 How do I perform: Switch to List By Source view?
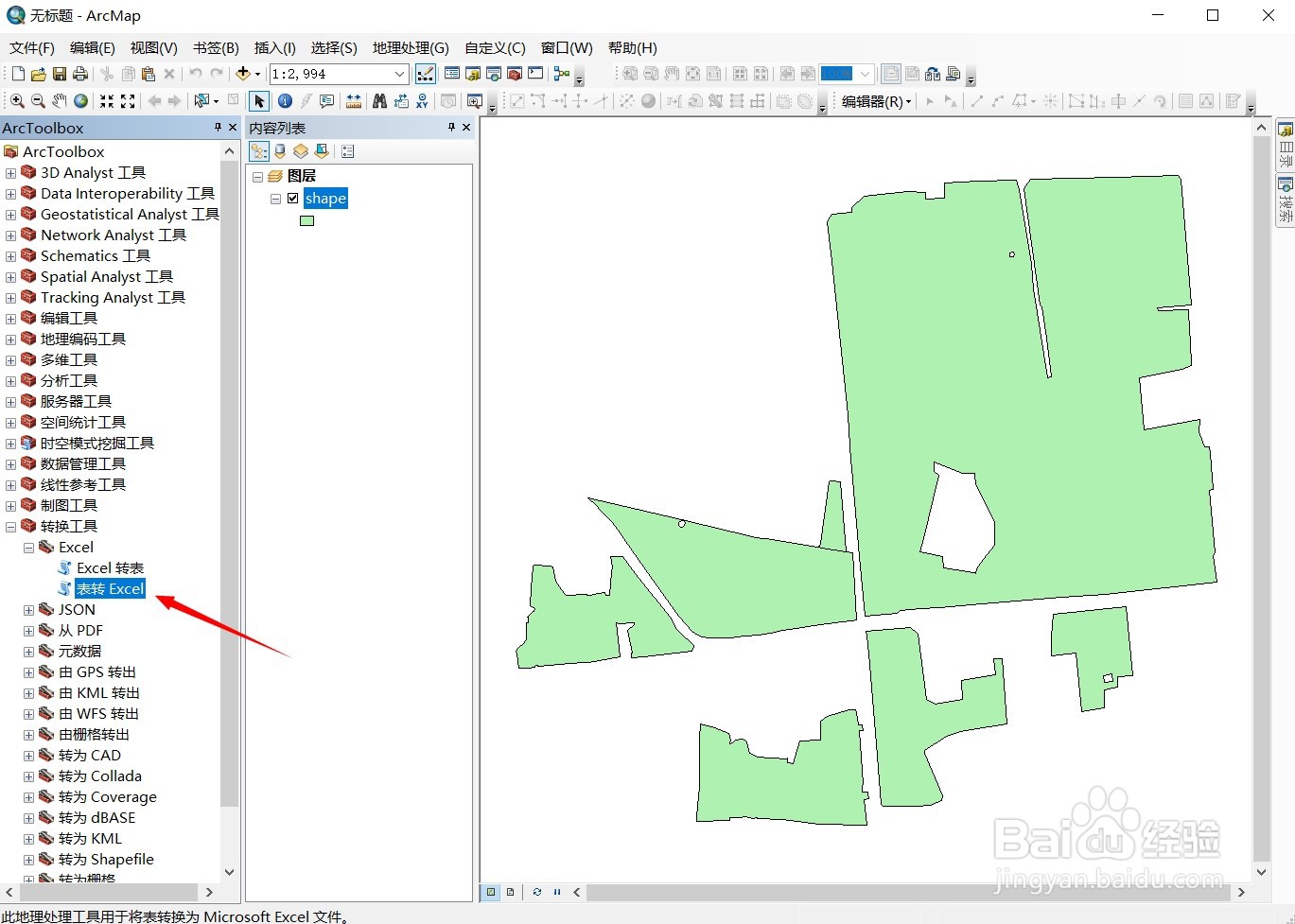280,151
